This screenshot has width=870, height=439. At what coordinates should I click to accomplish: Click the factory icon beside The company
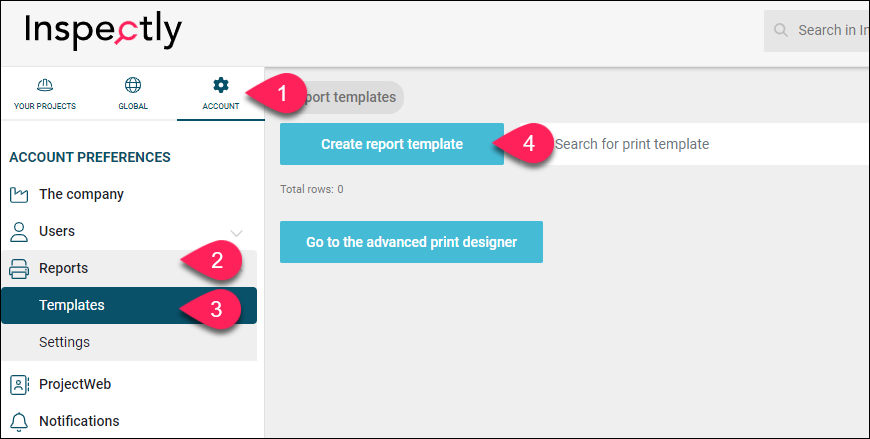coord(19,195)
